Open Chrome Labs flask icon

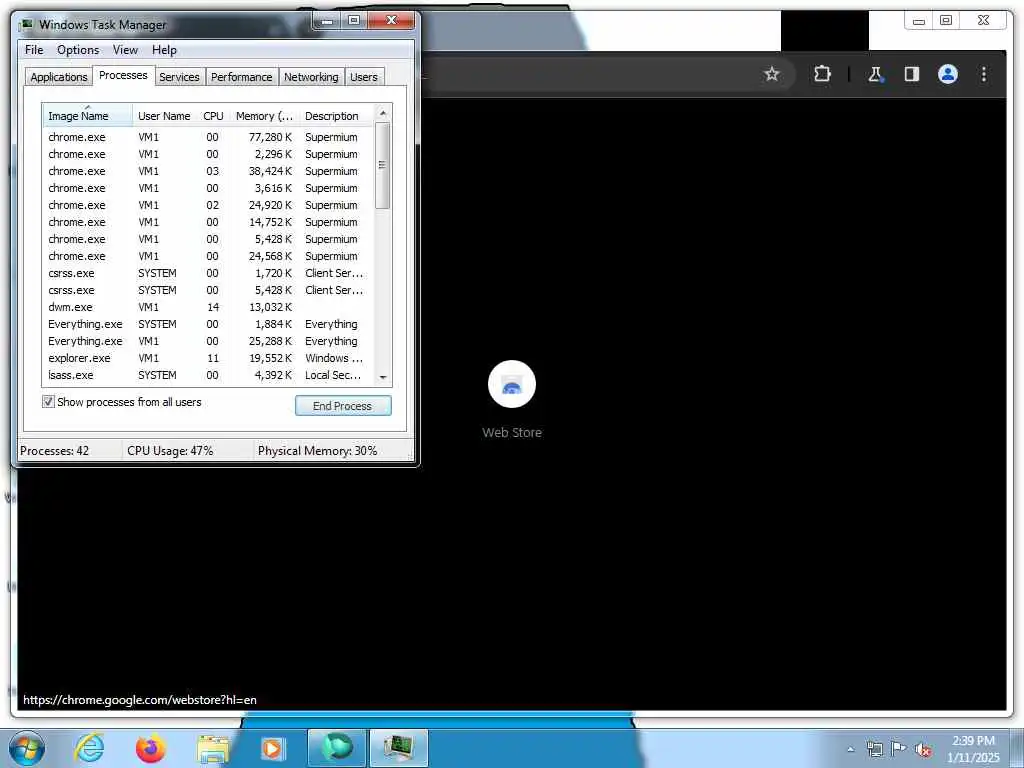pyautogui.click(x=875, y=74)
